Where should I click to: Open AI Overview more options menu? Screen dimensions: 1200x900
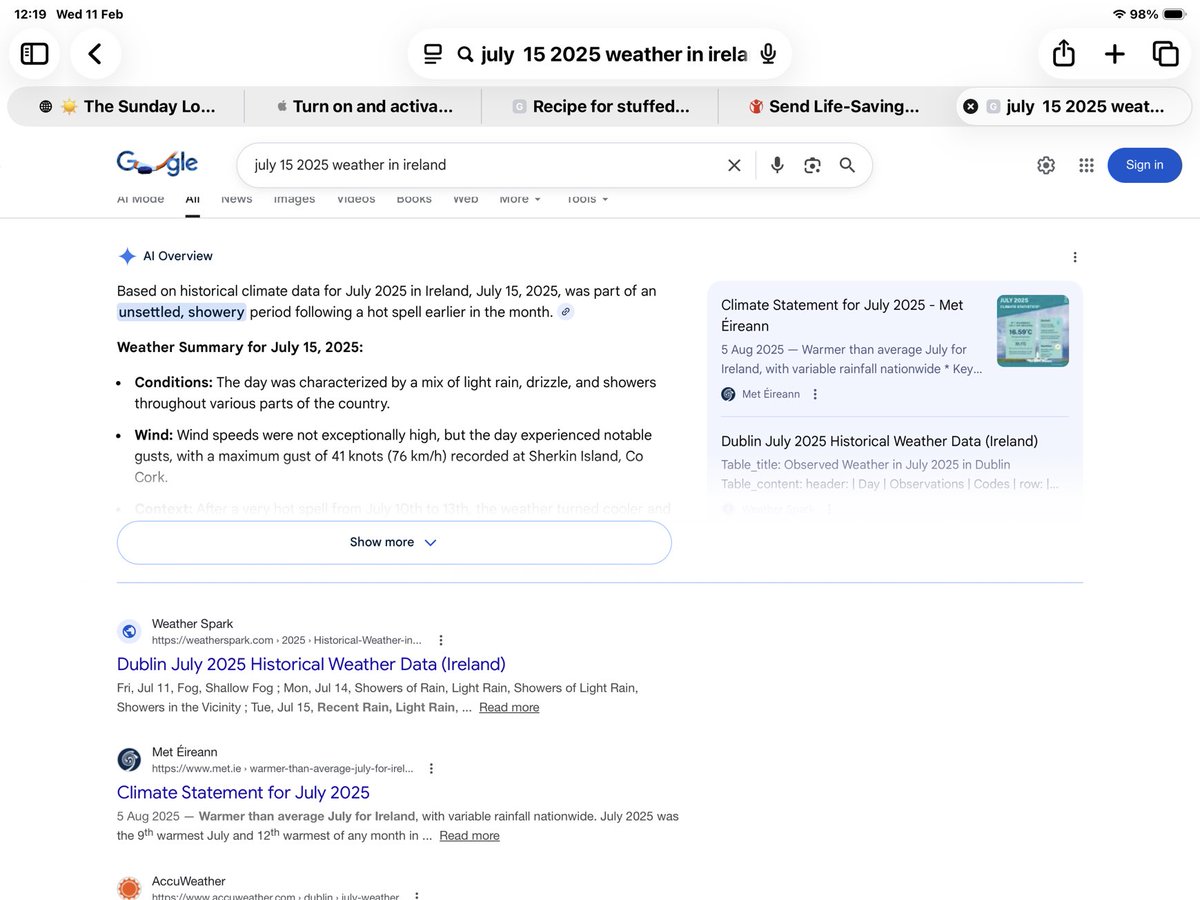[1075, 257]
